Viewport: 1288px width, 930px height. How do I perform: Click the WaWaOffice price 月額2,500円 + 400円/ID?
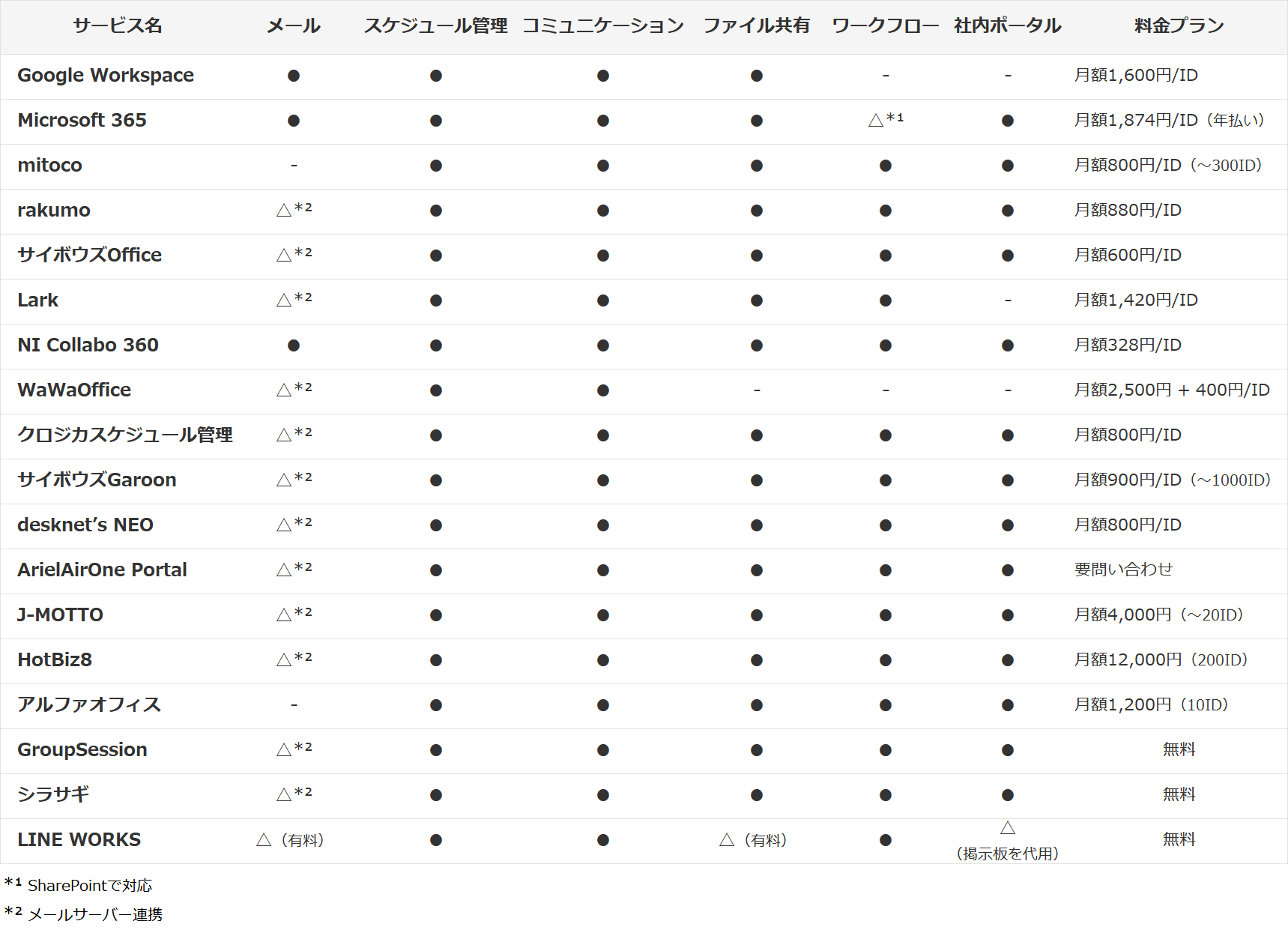click(x=1172, y=390)
